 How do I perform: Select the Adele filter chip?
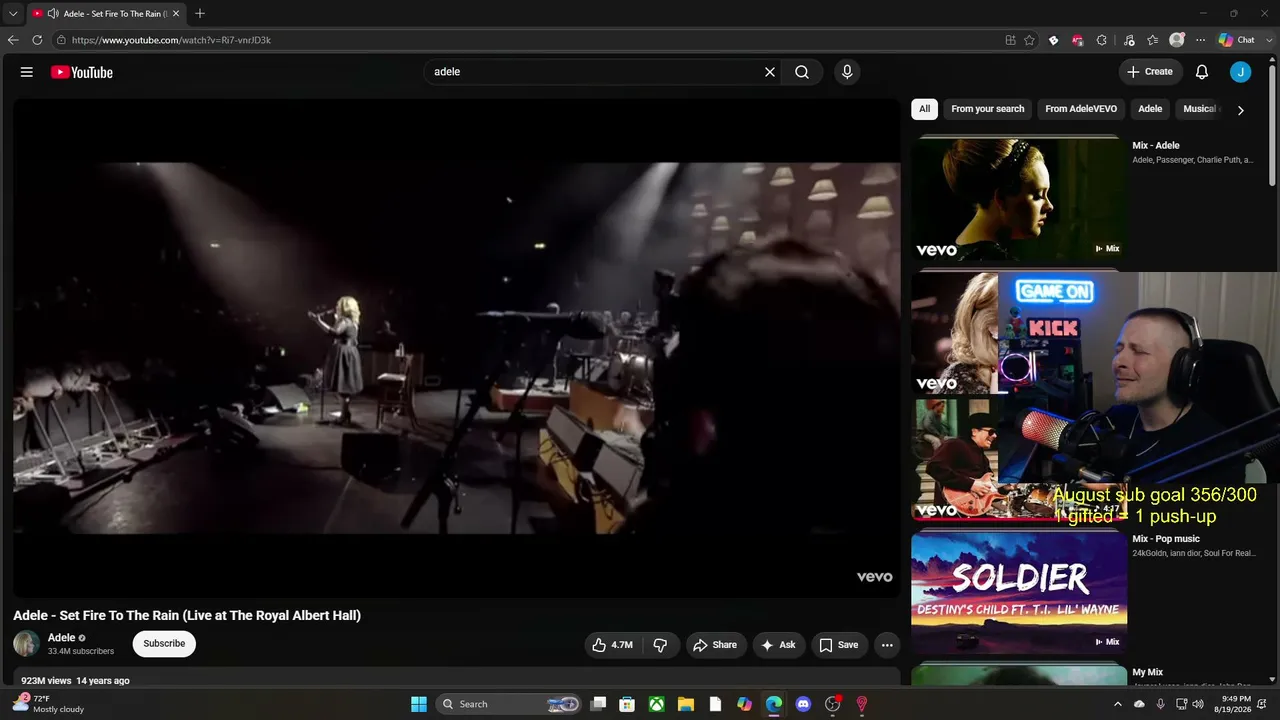point(1150,109)
